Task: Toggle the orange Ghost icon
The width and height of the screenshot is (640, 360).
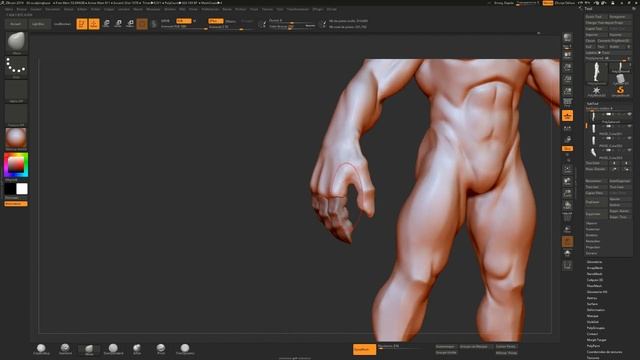Action: pyautogui.click(x=567, y=242)
